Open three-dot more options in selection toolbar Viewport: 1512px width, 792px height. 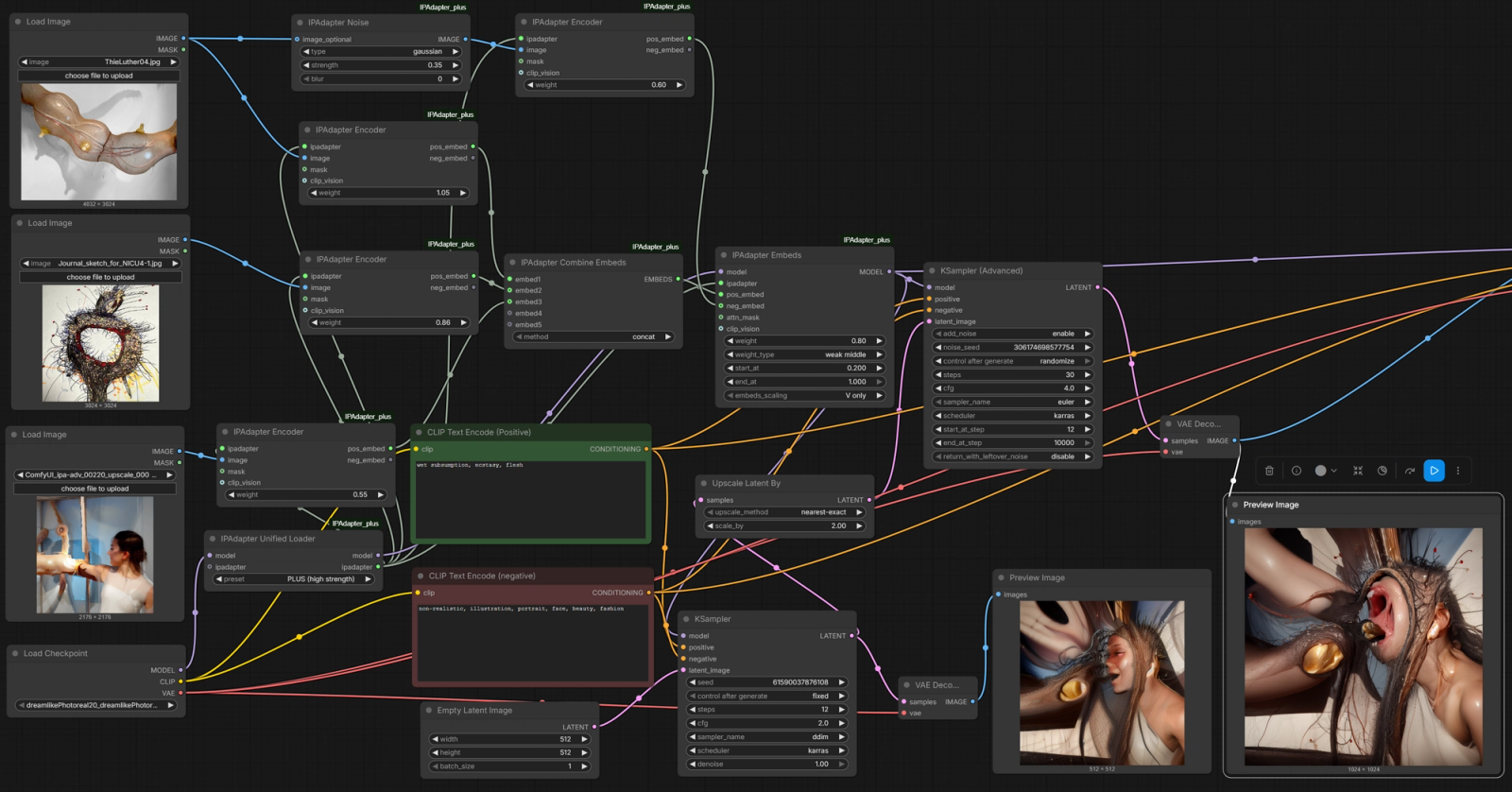click(x=1458, y=471)
